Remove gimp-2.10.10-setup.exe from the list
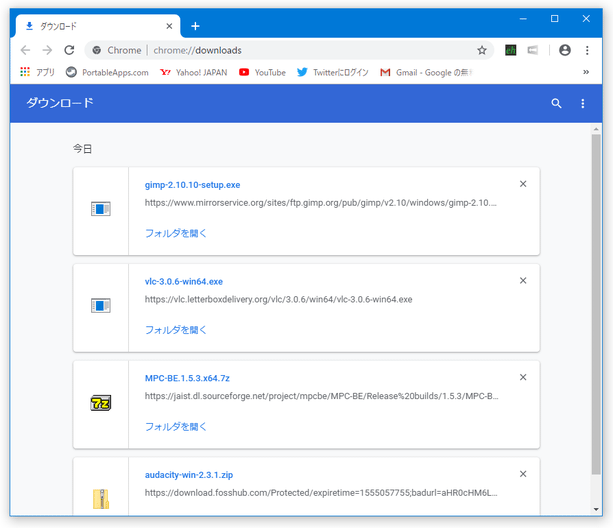The image size is (613, 528). click(x=523, y=184)
